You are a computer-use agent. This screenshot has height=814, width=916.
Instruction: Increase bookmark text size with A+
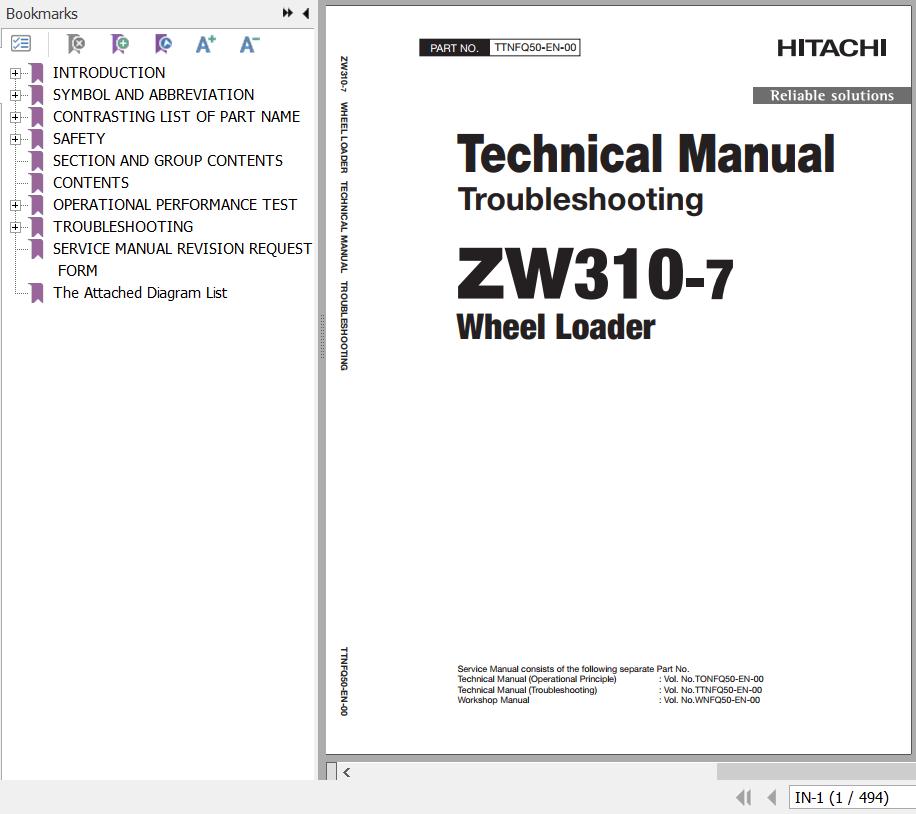[x=206, y=44]
